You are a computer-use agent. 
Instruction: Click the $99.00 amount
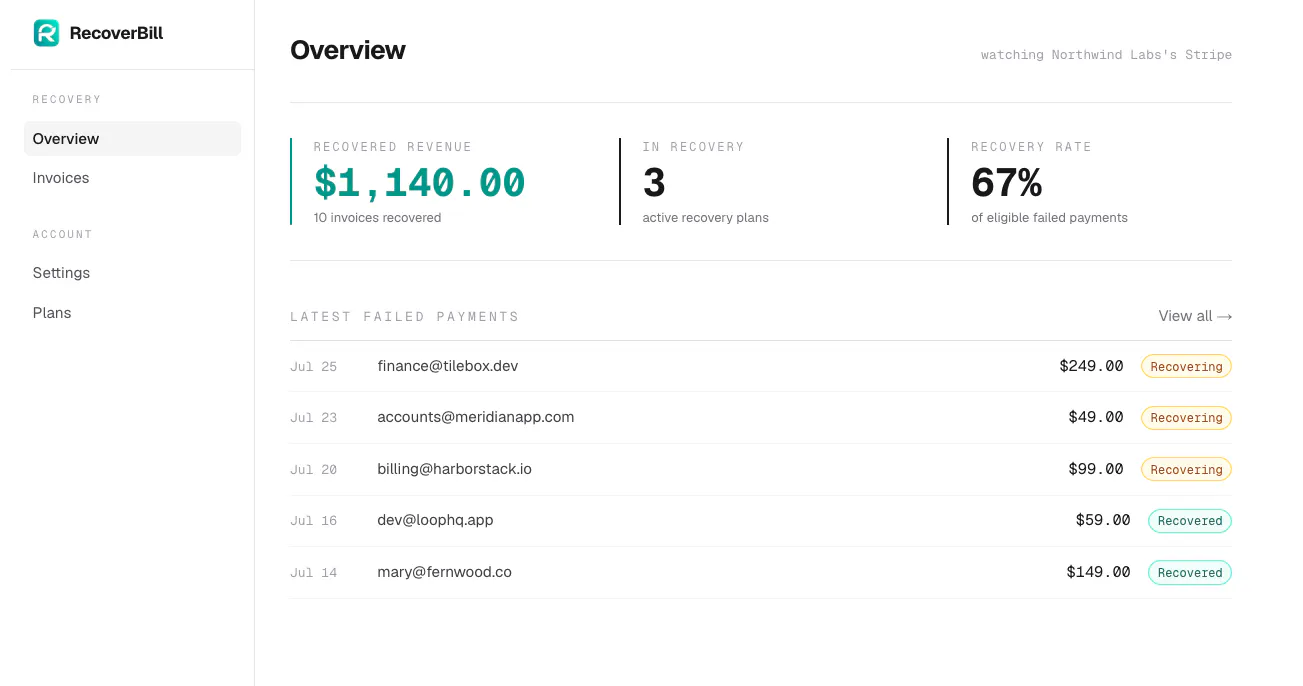pyautogui.click(x=1096, y=469)
